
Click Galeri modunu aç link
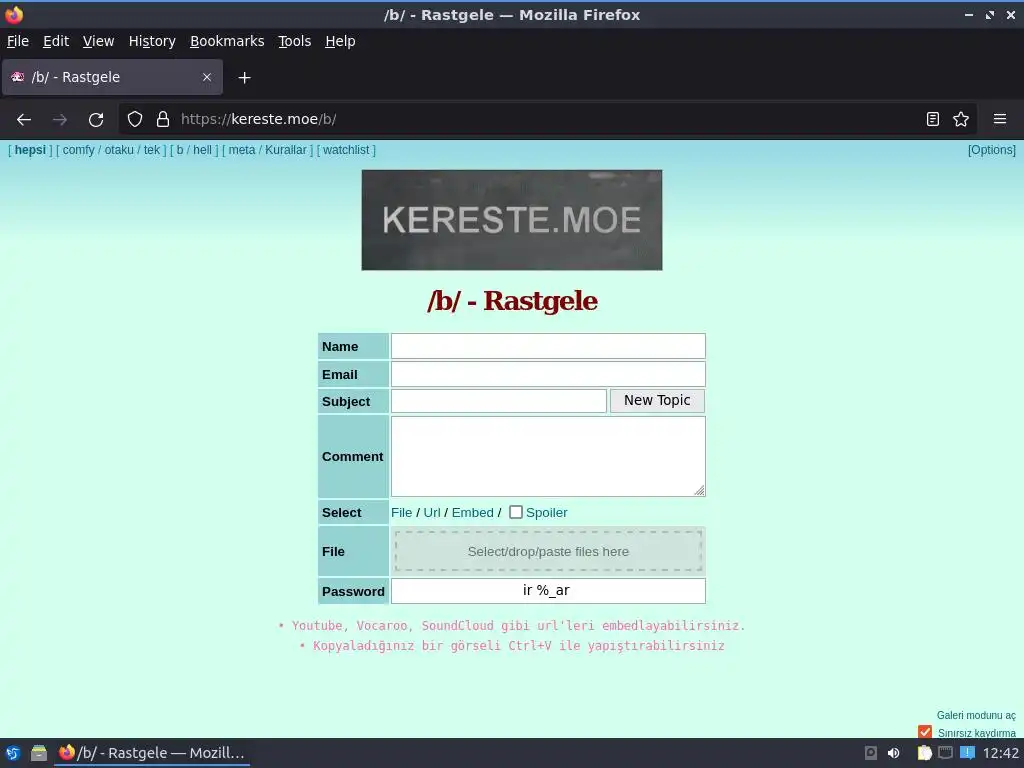[x=976, y=715]
